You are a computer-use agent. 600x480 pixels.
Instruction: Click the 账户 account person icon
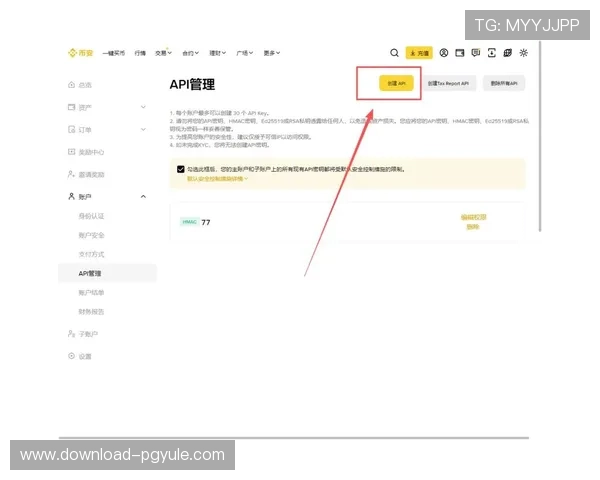coord(71,196)
